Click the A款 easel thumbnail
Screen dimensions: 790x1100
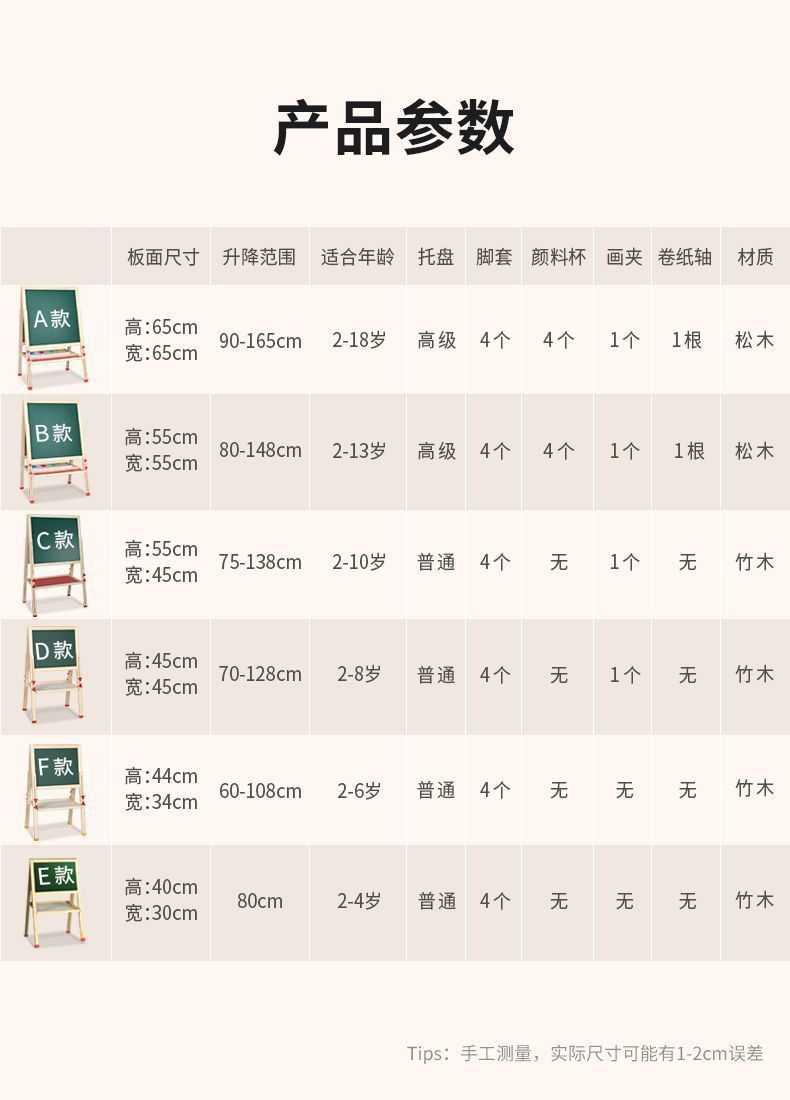[x=54, y=338]
